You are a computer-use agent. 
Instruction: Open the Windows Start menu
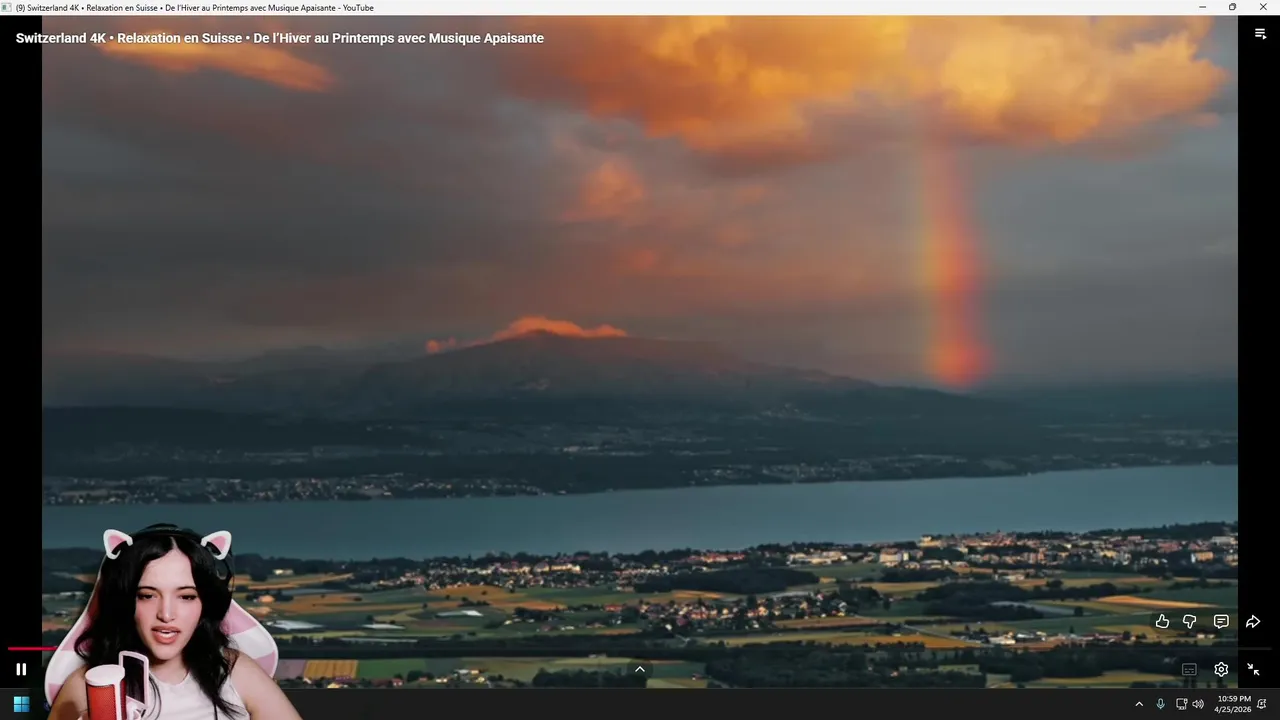click(x=21, y=704)
